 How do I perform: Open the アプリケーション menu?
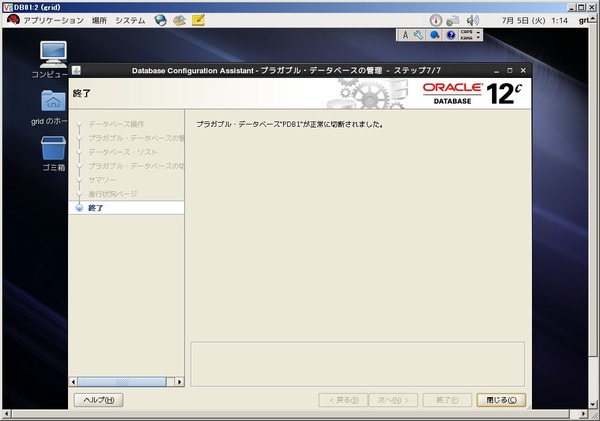point(53,20)
